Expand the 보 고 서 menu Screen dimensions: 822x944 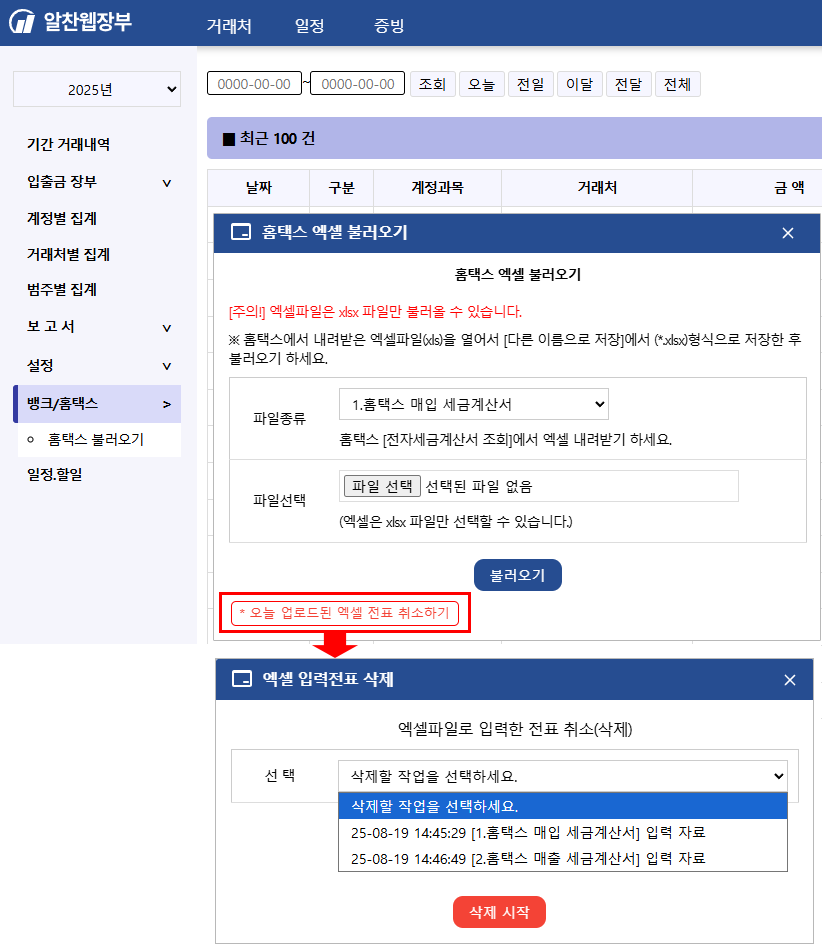click(x=167, y=328)
